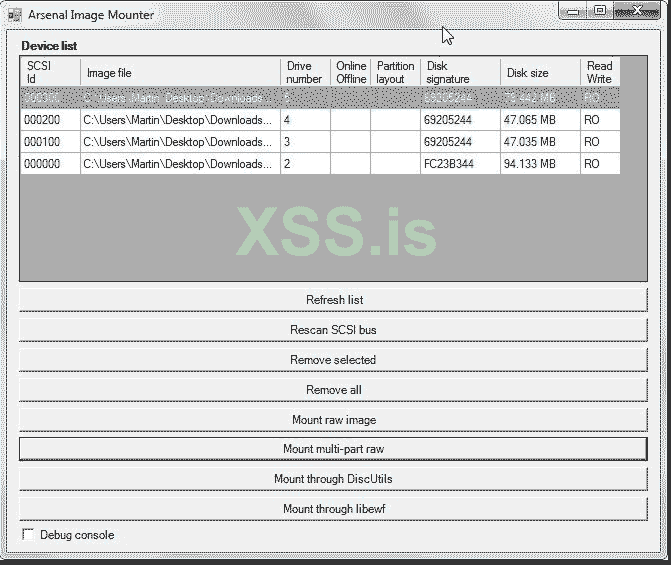Click the drive number 4 cell
Viewport: 671px width, 565px height.
(305, 120)
